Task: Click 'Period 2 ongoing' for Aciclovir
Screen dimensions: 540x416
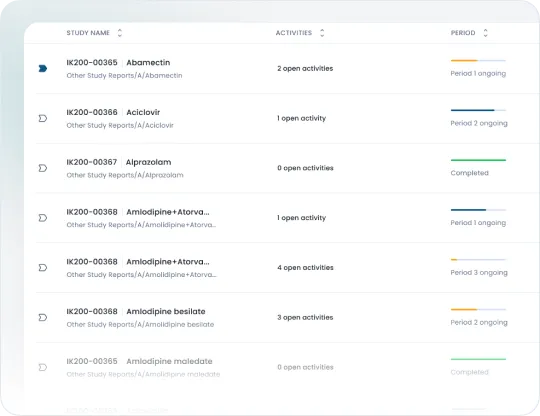Action: pyautogui.click(x=479, y=123)
